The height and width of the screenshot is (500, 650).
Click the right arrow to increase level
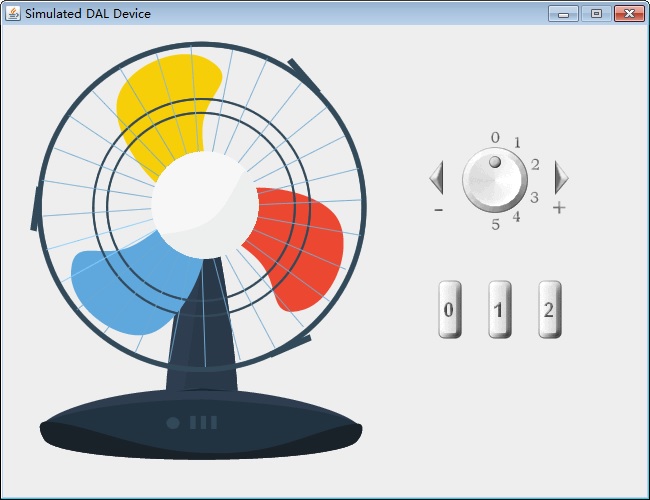[x=561, y=177]
